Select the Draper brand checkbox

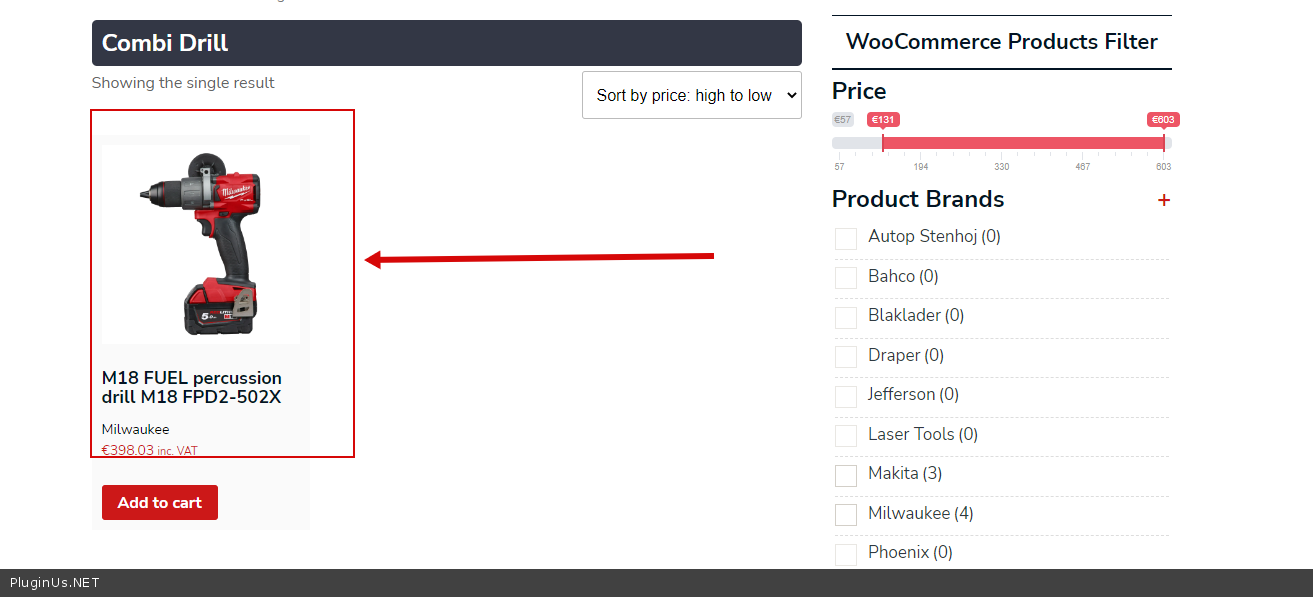click(x=846, y=356)
